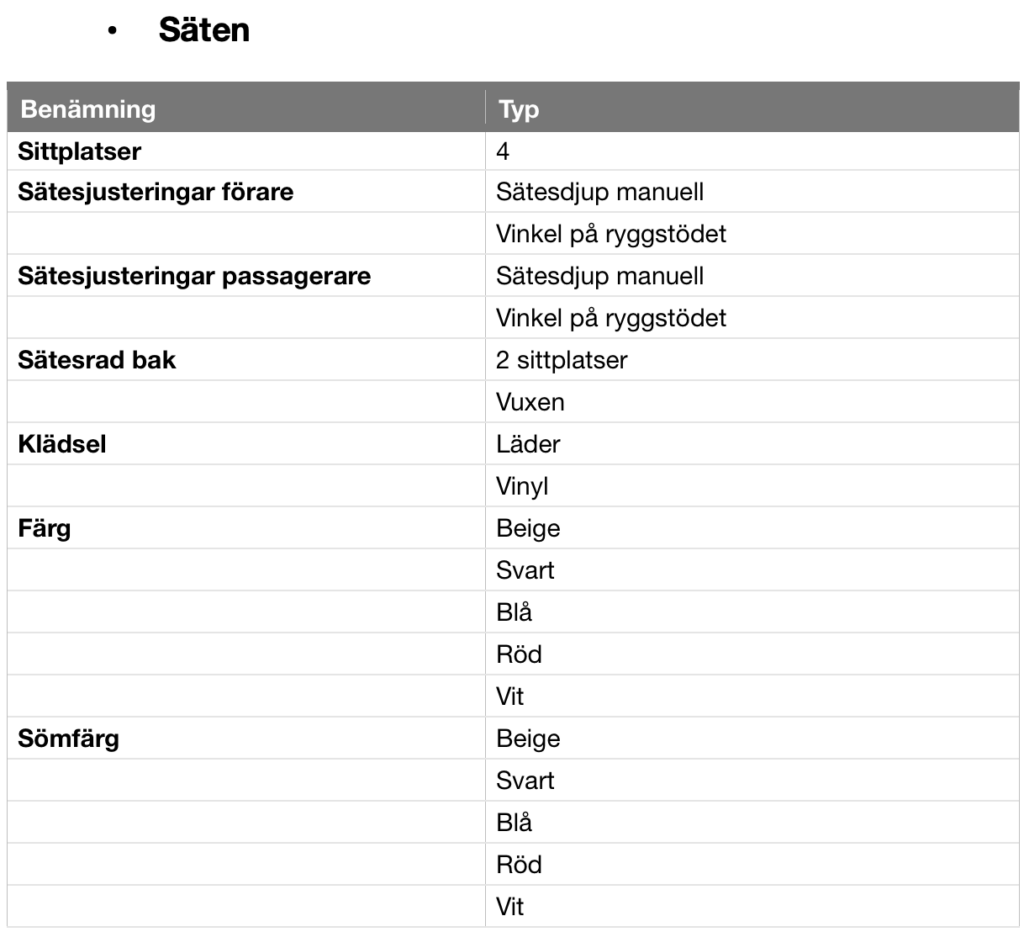1024x932 pixels.
Task: Click Svart in the Sömfärg section
Action: (524, 781)
